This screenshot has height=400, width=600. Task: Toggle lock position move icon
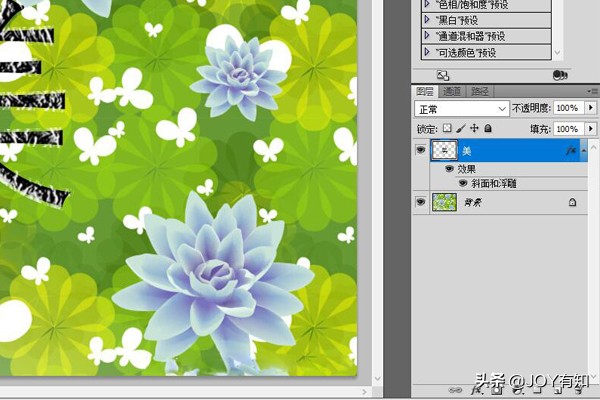(474, 128)
